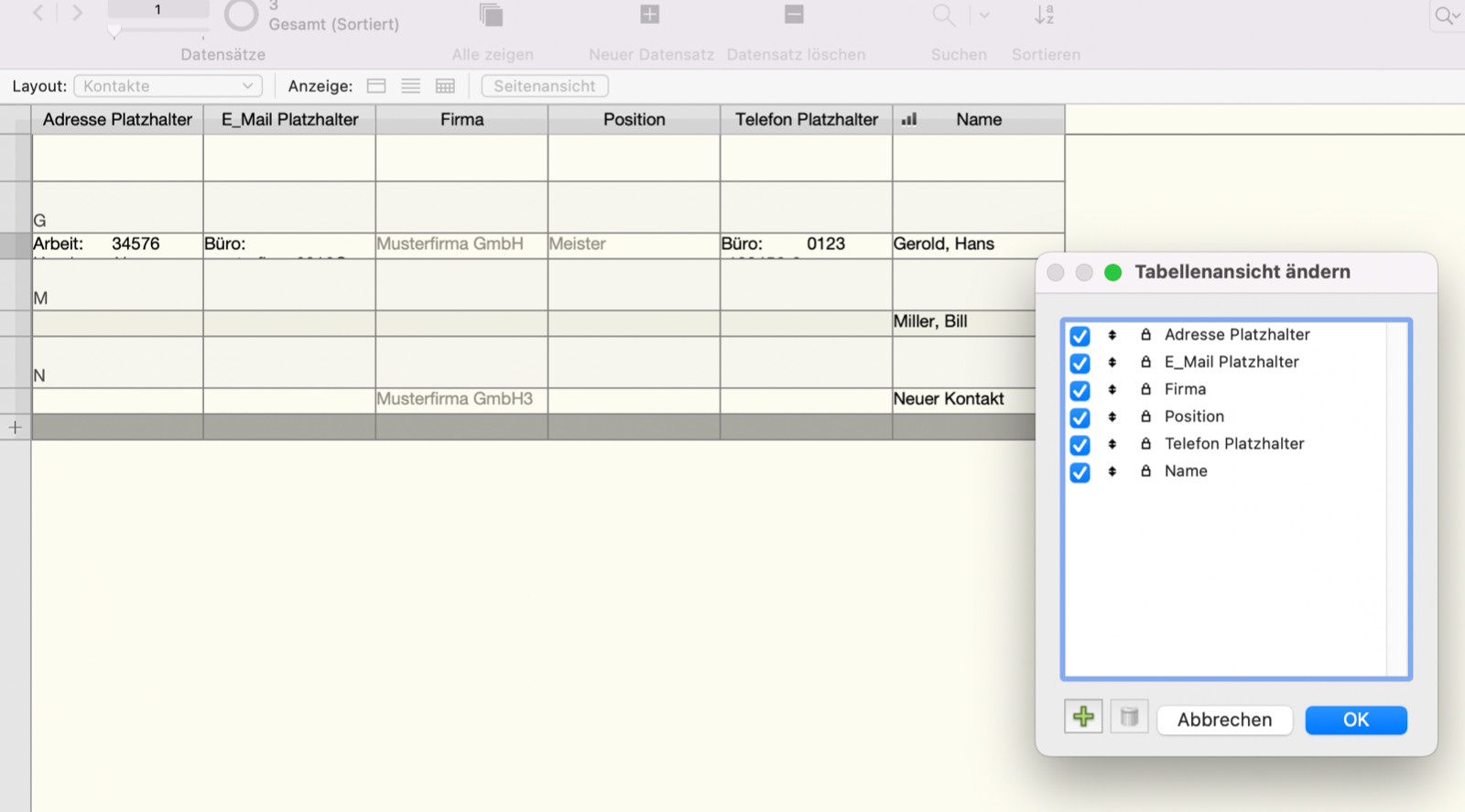This screenshot has width=1465, height=812.
Task: Click the Adresse Platzhalter column header
Action: [117, 119]
